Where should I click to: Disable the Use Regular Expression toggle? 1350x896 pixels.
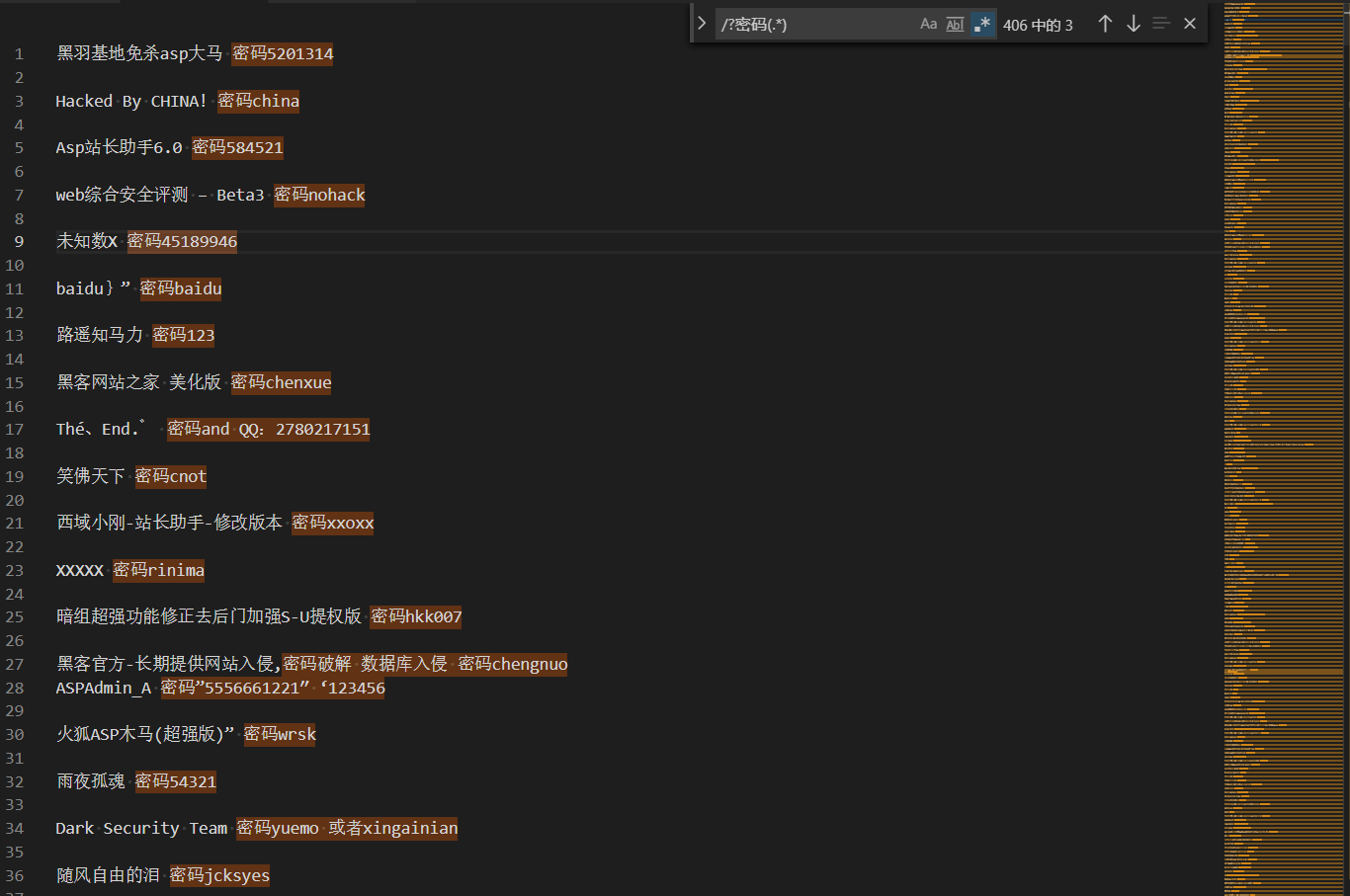click(x=981, y=24)
